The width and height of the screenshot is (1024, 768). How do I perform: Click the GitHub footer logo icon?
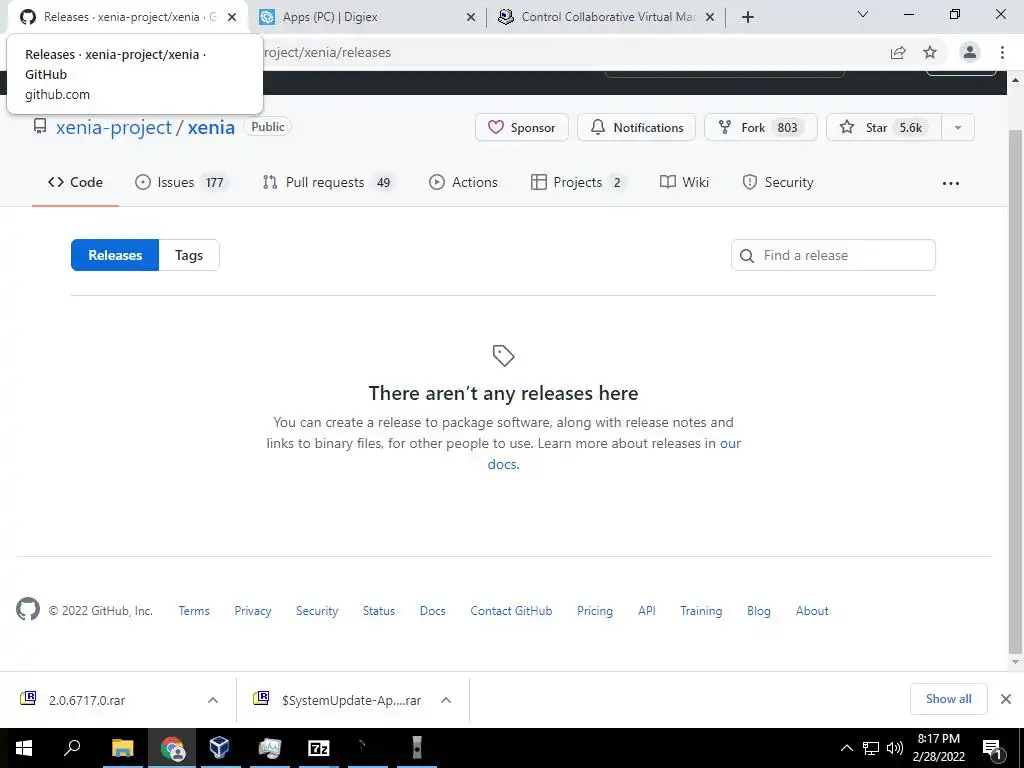[x=28, y=609]
